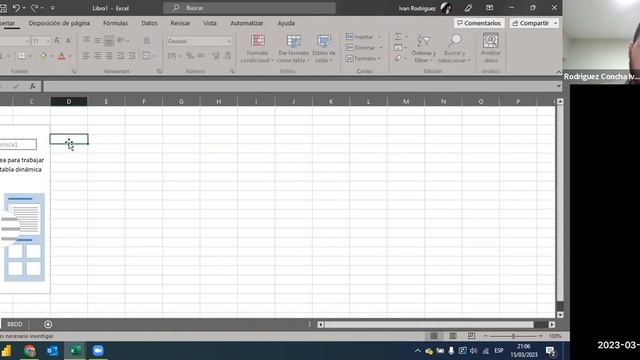
Task: Toggle align right button
Action: pos(109,56)
